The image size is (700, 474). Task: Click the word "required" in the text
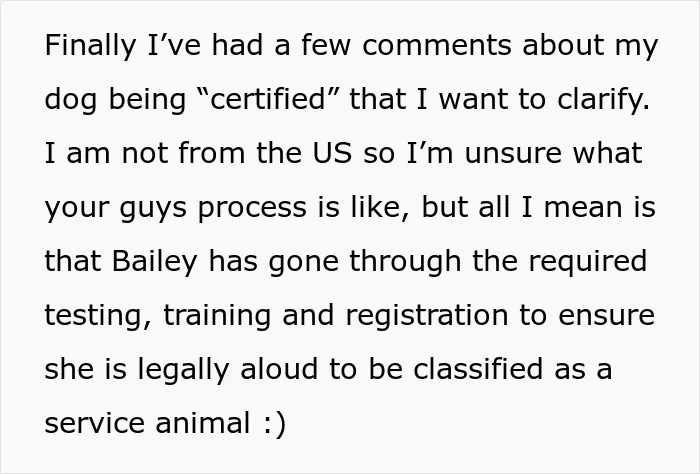[588, 262]
